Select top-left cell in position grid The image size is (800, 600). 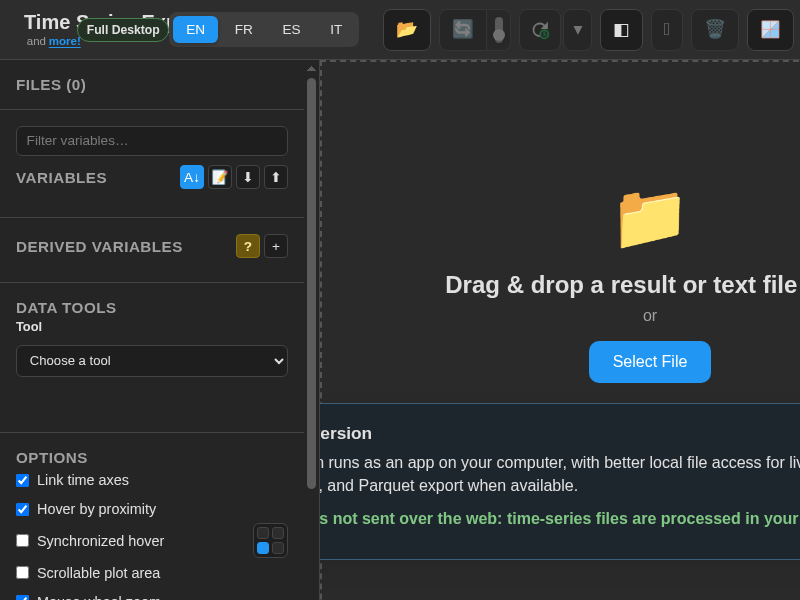[263, 533]
